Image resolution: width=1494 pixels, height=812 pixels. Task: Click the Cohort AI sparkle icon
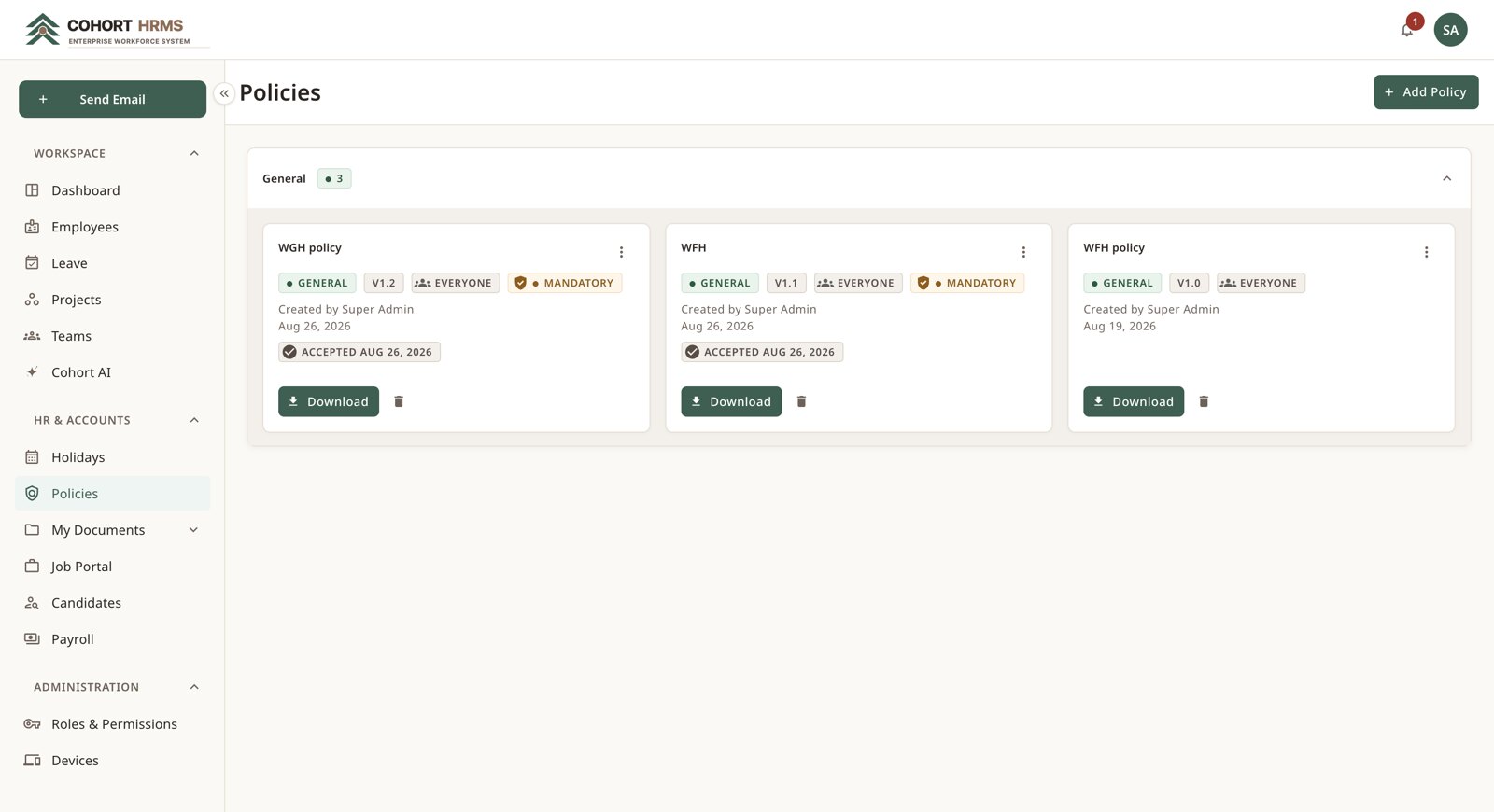pyautogui.click(x=32, y=372)
